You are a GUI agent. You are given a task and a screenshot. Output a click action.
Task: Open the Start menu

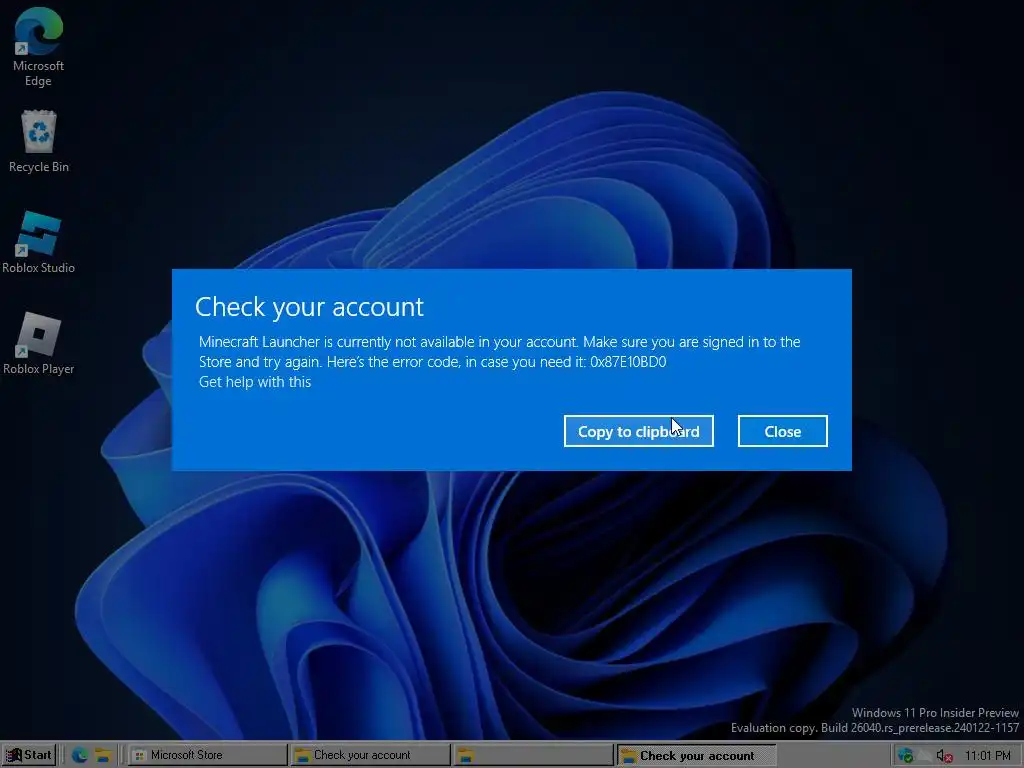29,755
